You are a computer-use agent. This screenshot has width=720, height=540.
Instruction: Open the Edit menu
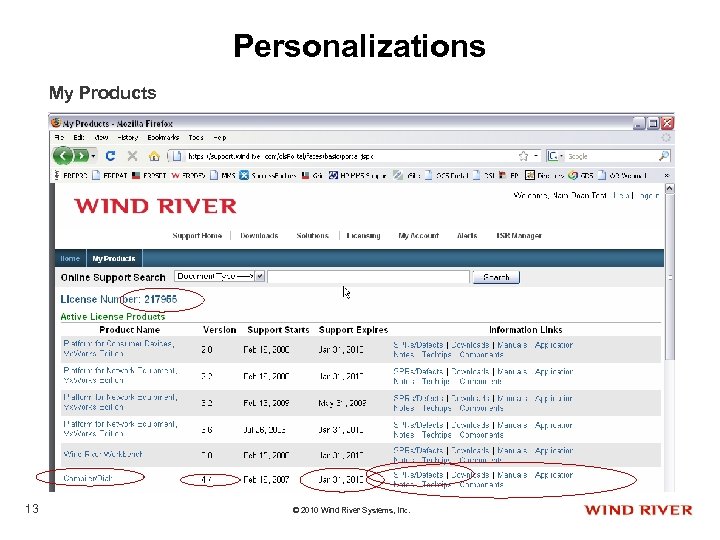pos(79,137)
